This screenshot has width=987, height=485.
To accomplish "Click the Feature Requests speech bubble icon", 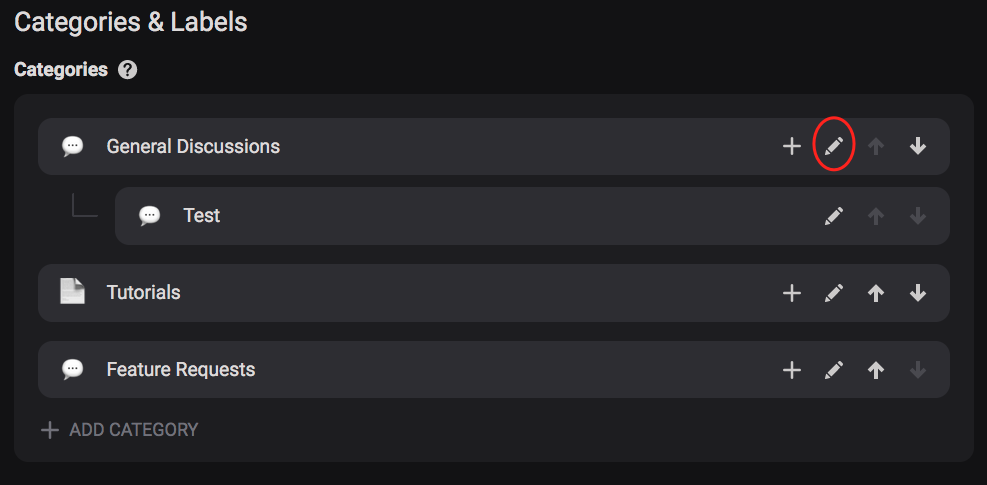I will click(72, 369).
